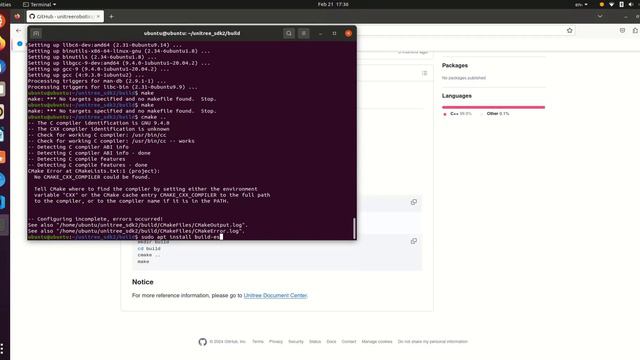Click the Packages heading in the sidebar

pyautogui.click(x=455, y=65)
